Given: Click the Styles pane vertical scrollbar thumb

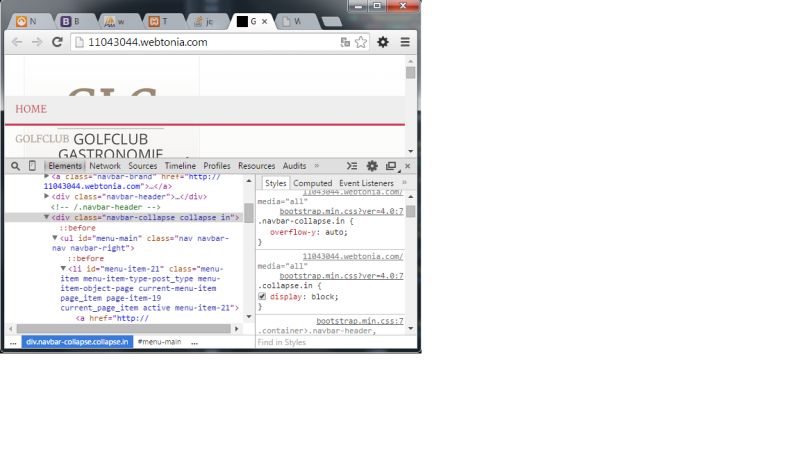Looking at the screenshot, I should (411, 210).
